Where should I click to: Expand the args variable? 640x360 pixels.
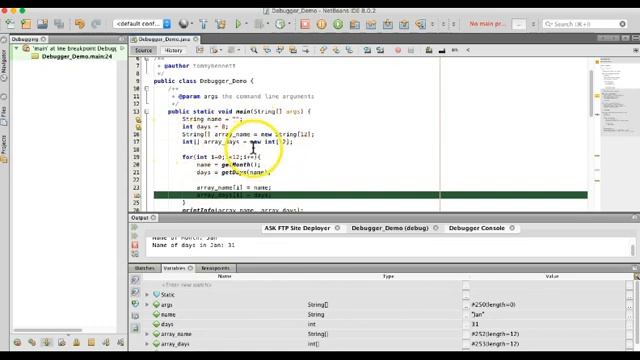coord(147,304)
